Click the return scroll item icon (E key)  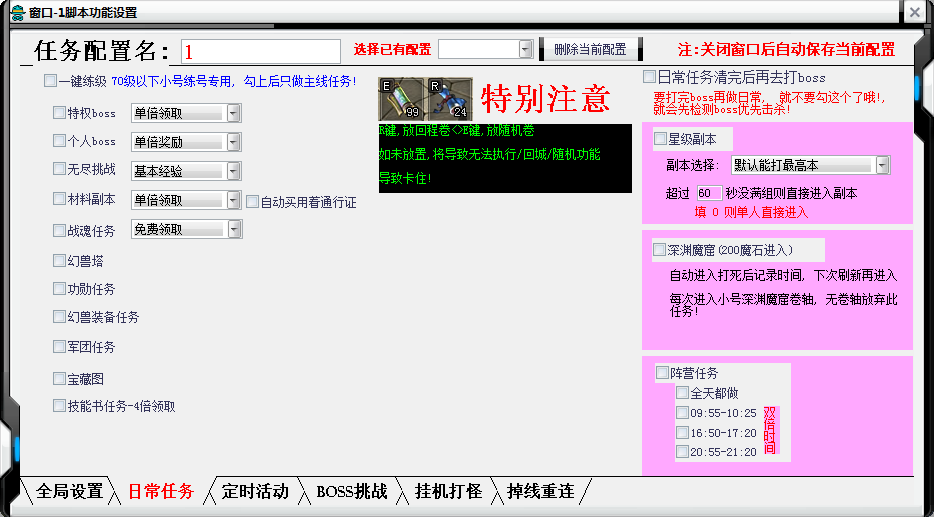coord(401,99)
